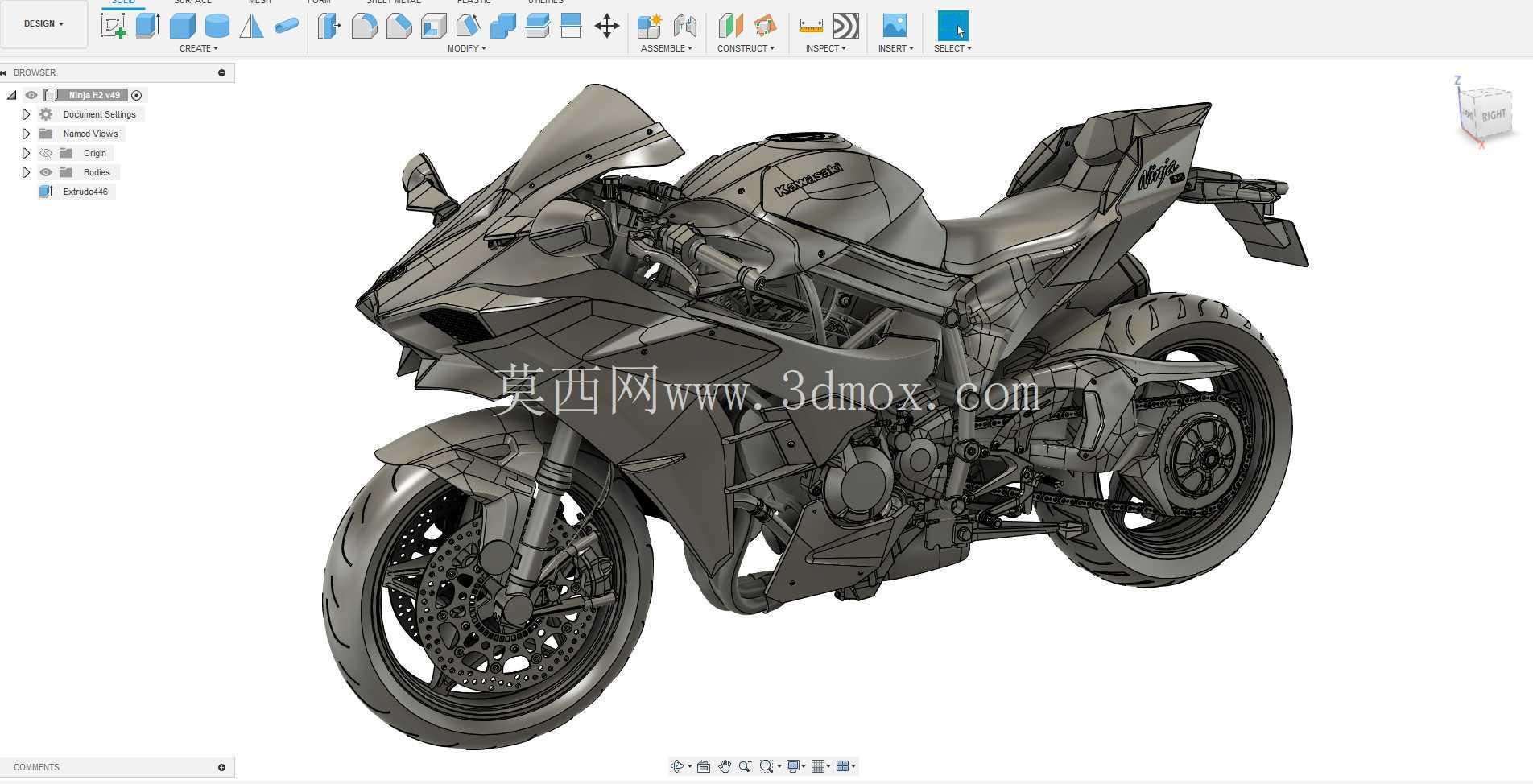The height and width of the screenshot is (784, 1533).
Task: Open the Orbit type dropdown arrow
Action: 690,766
